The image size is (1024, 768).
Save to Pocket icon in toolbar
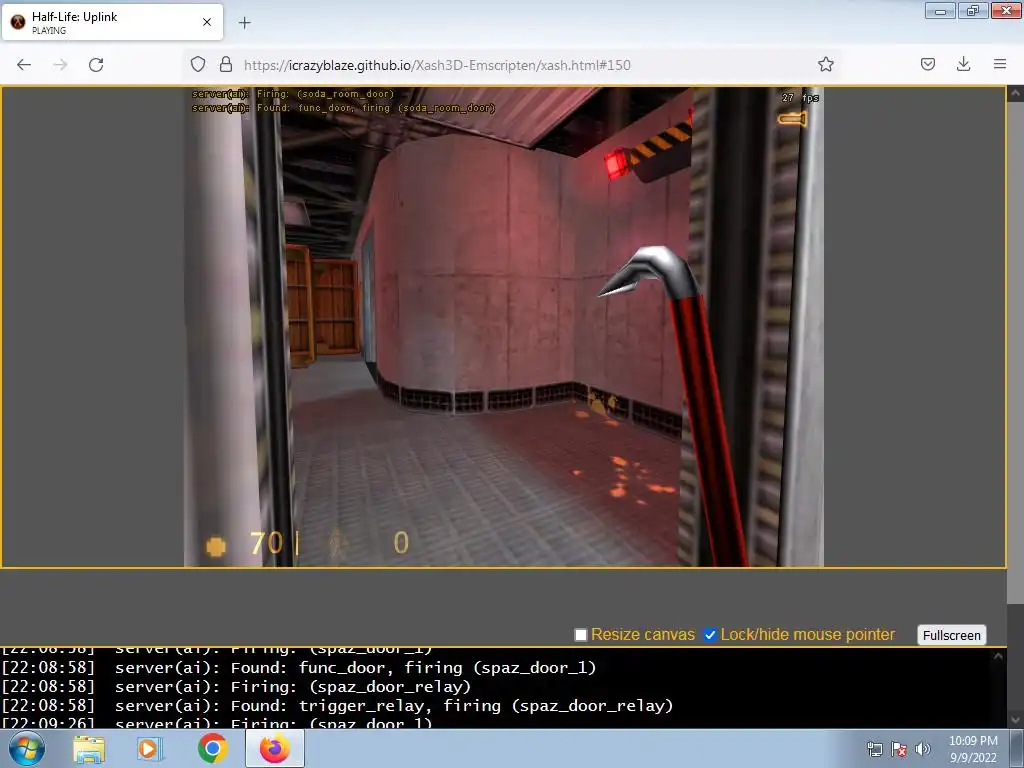coord(927,64)
